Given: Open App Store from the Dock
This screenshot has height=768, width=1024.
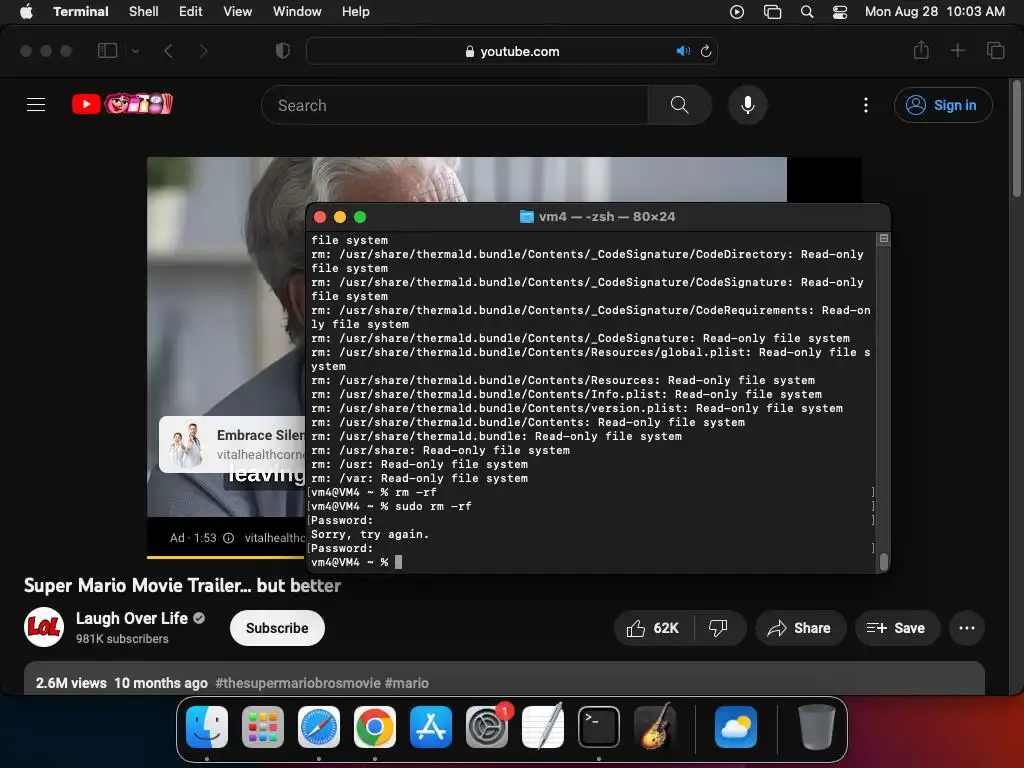Looking at the screenshot, I should click(x=431, y=727).
